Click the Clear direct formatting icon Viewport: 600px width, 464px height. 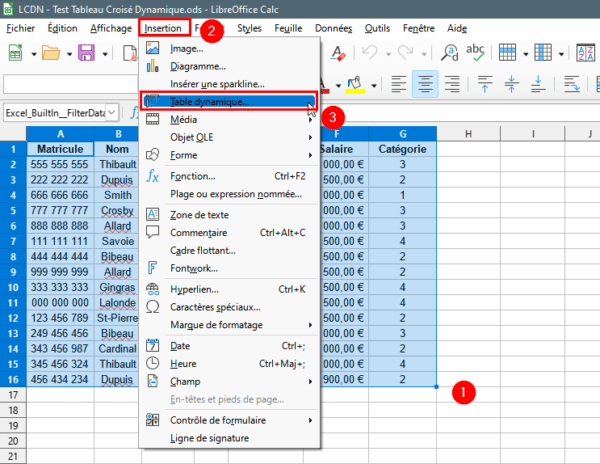tap(338, 53)
